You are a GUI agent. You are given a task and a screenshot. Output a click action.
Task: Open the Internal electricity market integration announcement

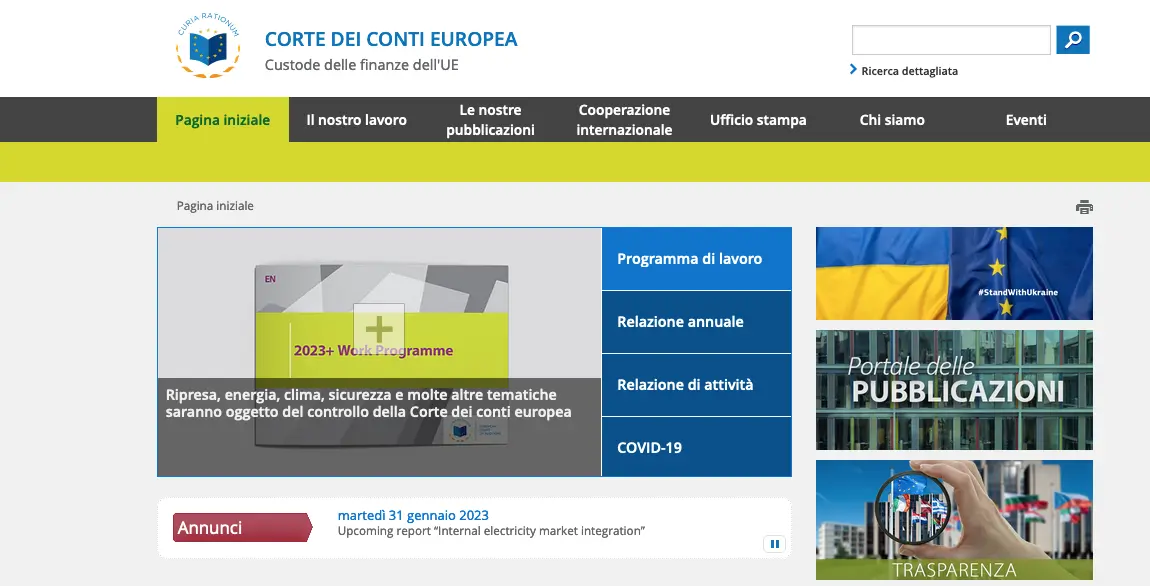(491, 531)
